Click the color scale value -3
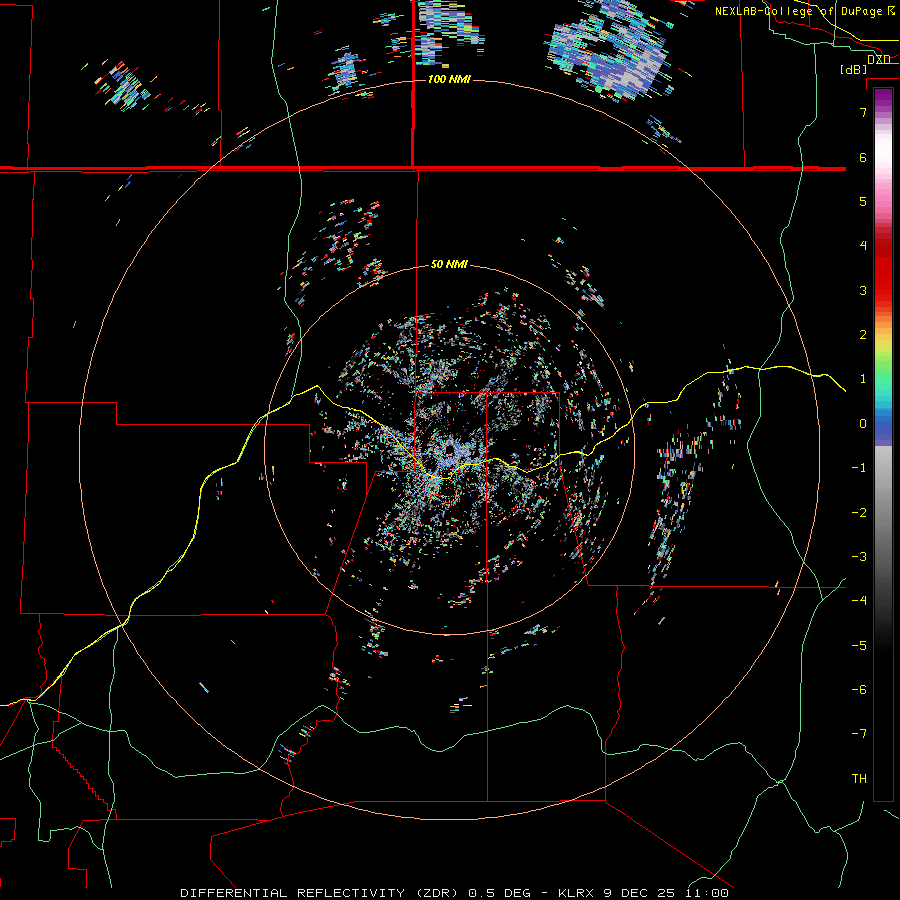The width and height of the screenshot is (900, 900). (859, 557)
